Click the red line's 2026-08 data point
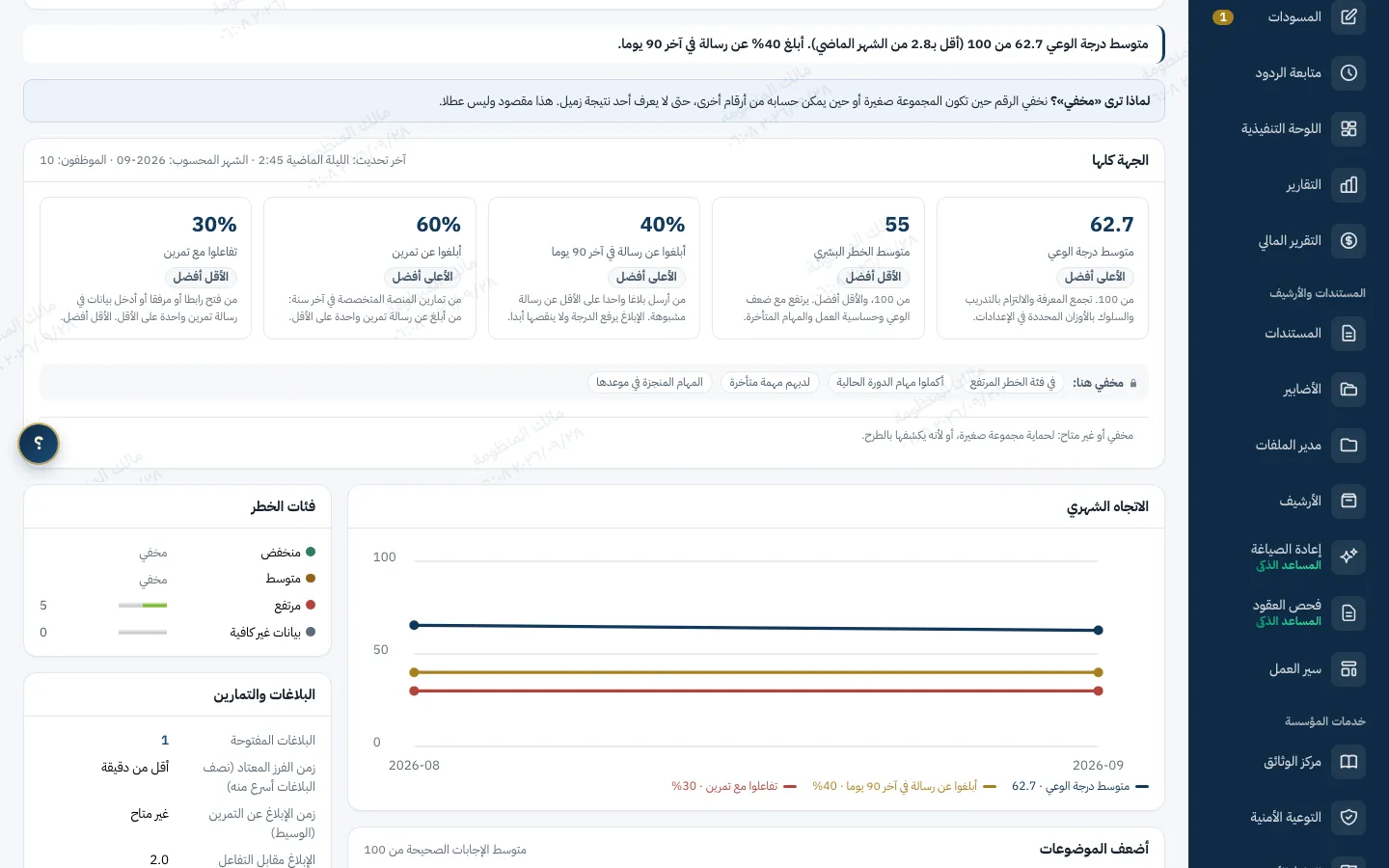Viewport: 1389px width, 868px height. click(415, 691)
